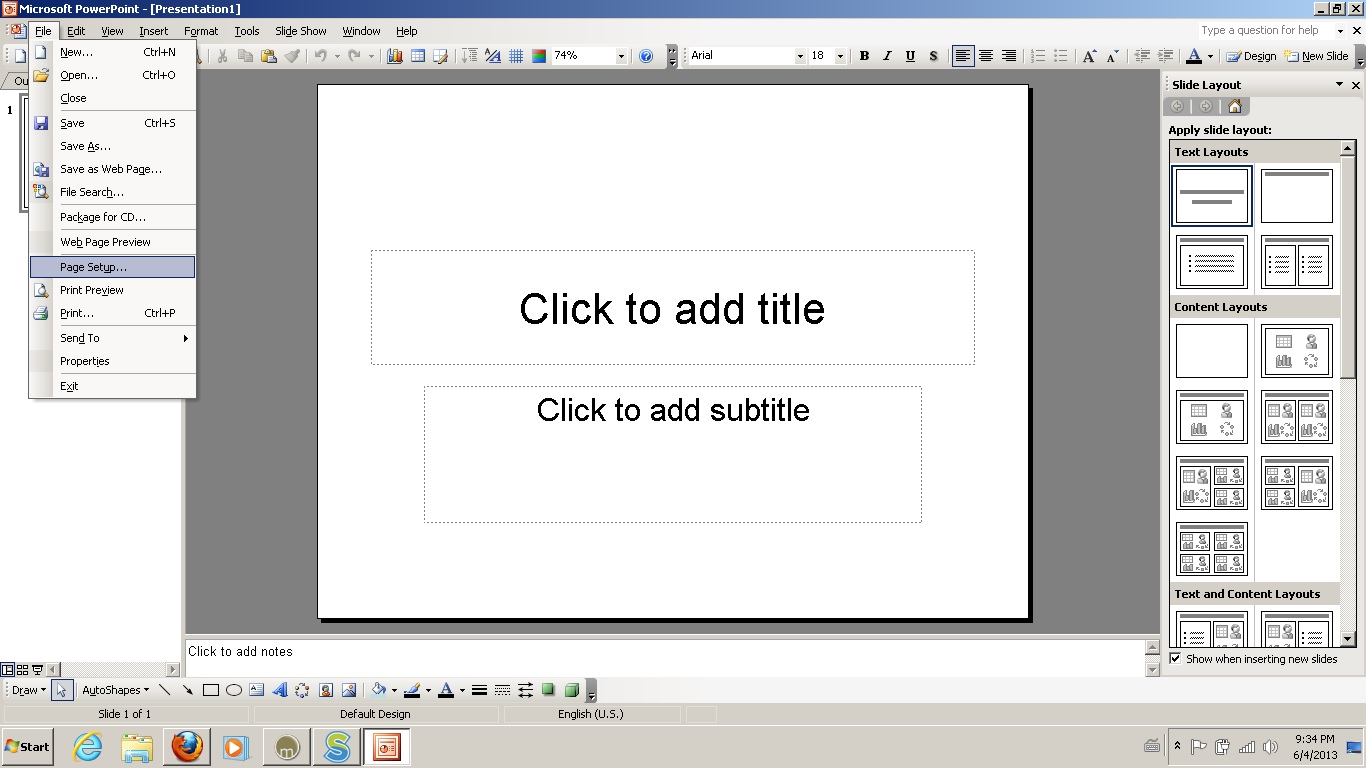
Task: Open the Insert menu
Action: pyautogui.click(x=154, y=31)
